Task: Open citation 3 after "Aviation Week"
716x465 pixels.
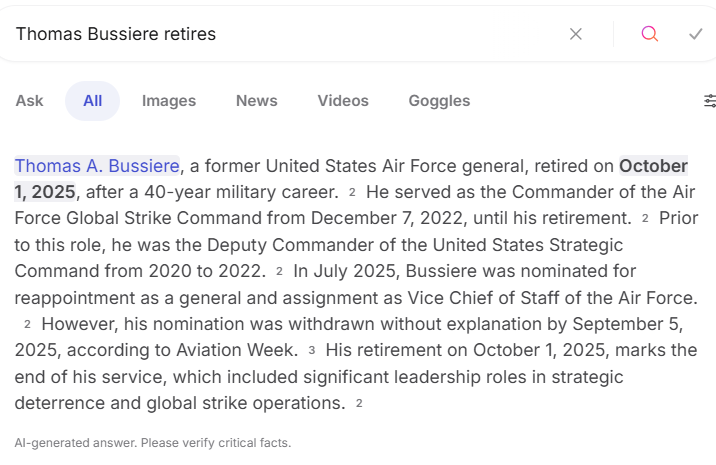Action: point(311,351)
